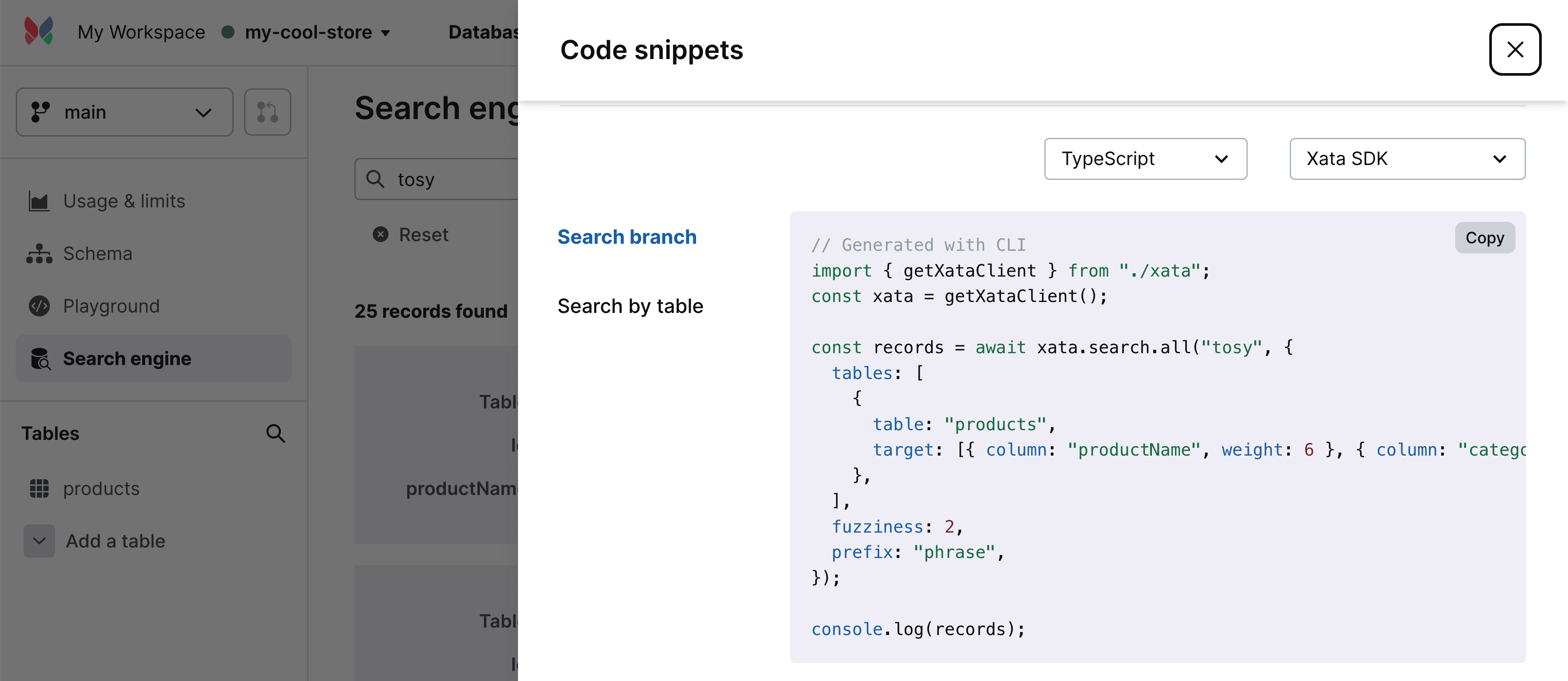Click the console.log(records) code line

point(918,628)
